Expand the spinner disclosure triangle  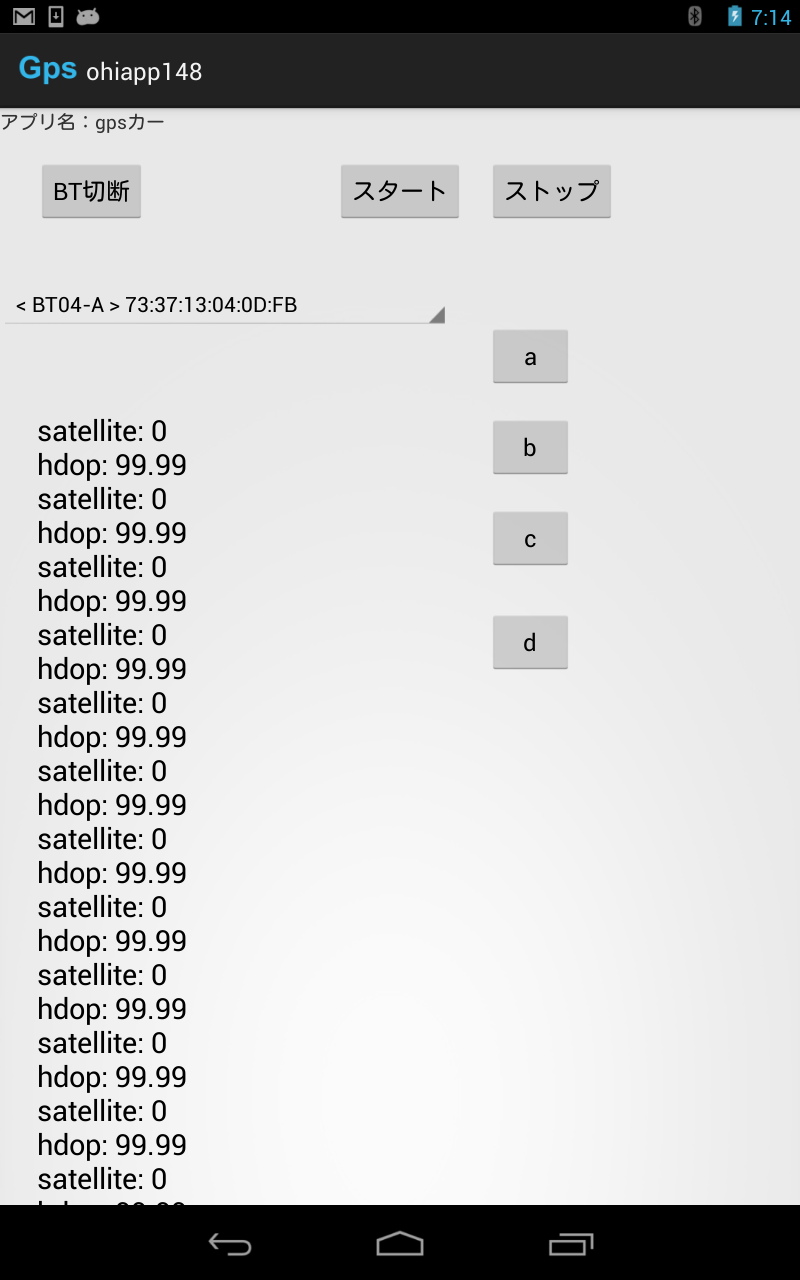pyautogui.click(x=435, y=313)
